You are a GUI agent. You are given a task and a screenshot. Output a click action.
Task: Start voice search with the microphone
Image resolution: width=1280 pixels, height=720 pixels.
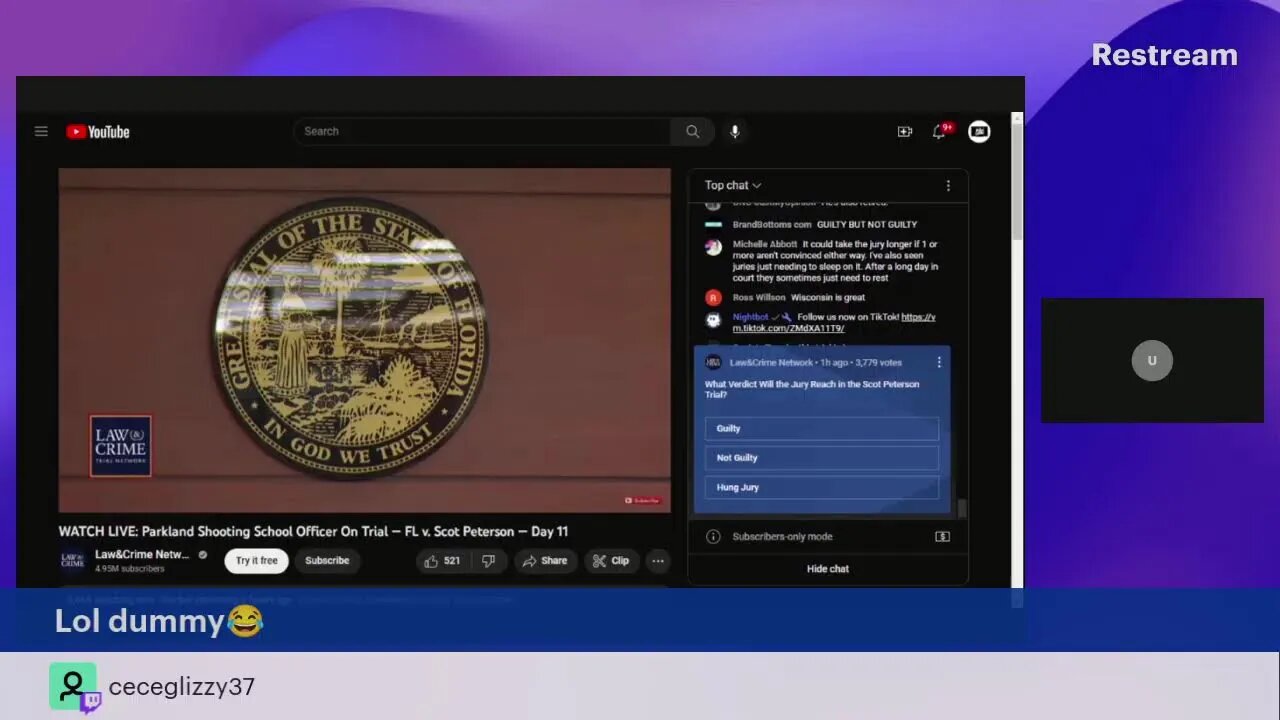click(x=735, y=131)
